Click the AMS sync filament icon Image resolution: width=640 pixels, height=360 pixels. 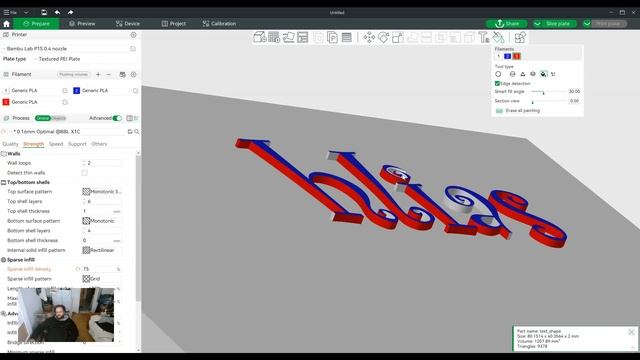(122, 74)
